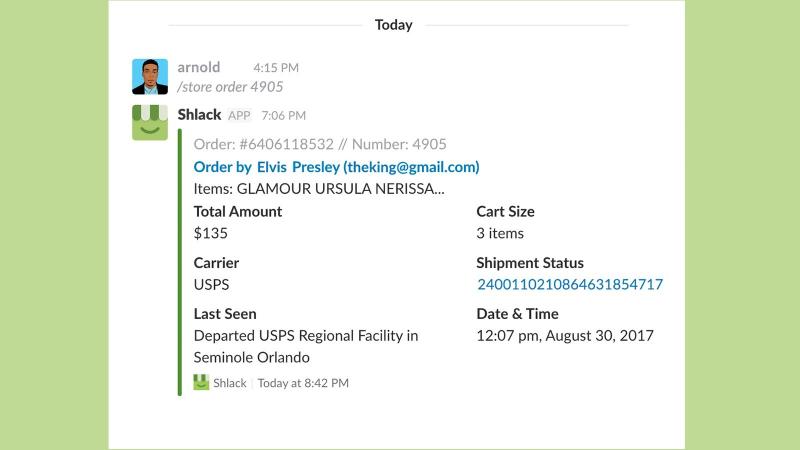Click the arnold username
800x450 pixels.
199,67
